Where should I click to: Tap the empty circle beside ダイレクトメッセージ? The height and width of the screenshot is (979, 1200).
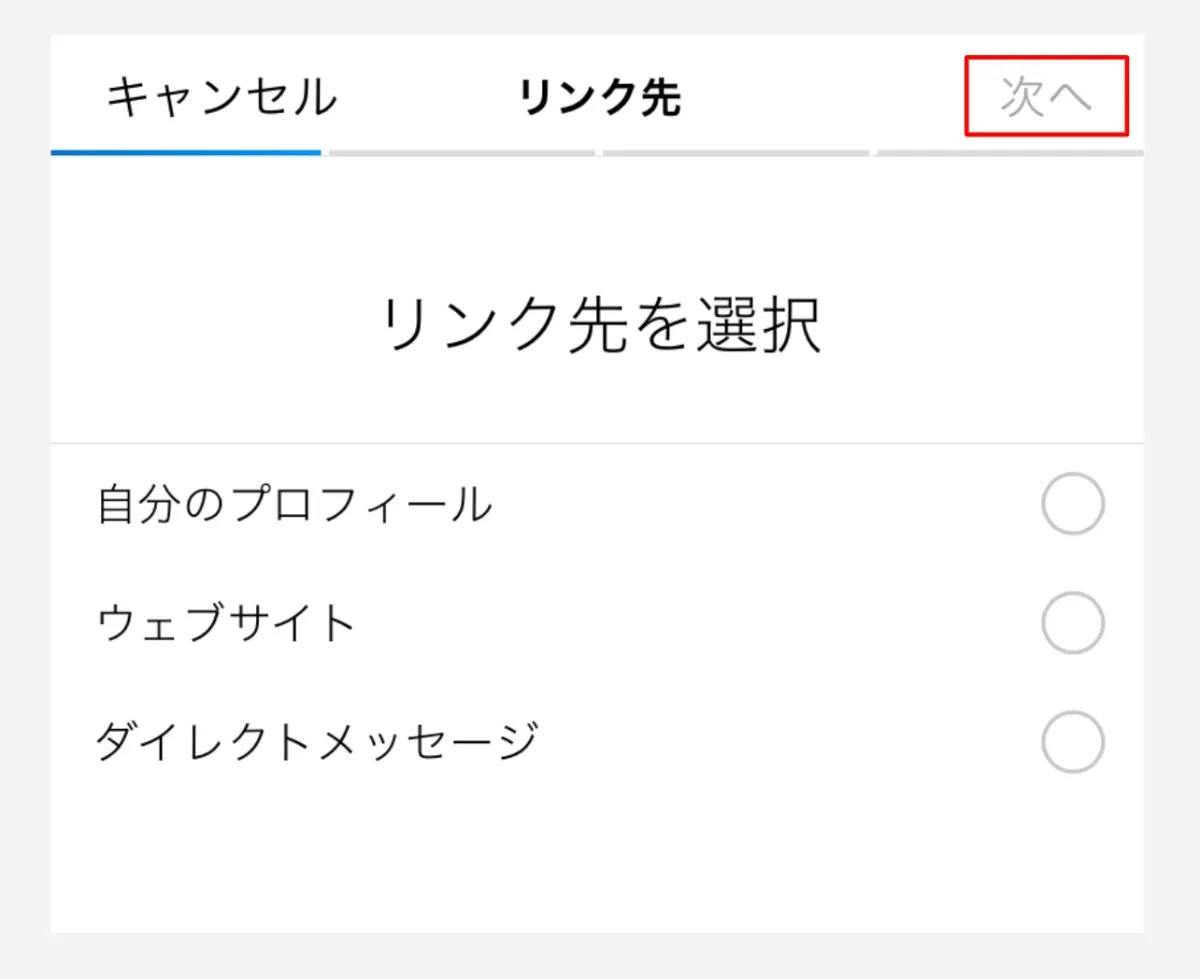[x=1072, y=740]
